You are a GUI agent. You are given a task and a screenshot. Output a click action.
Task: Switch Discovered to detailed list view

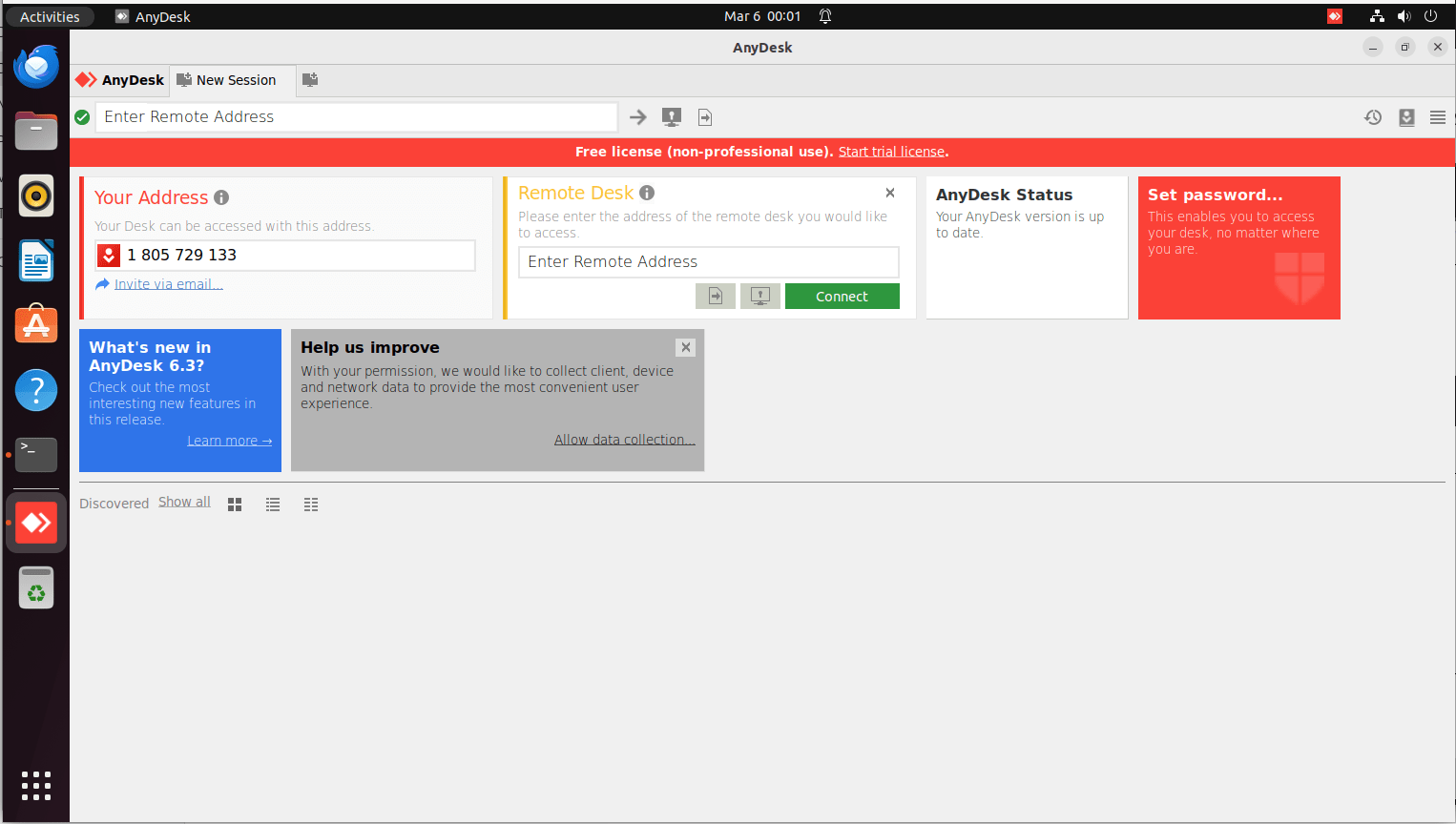click(x=311, y=505)
